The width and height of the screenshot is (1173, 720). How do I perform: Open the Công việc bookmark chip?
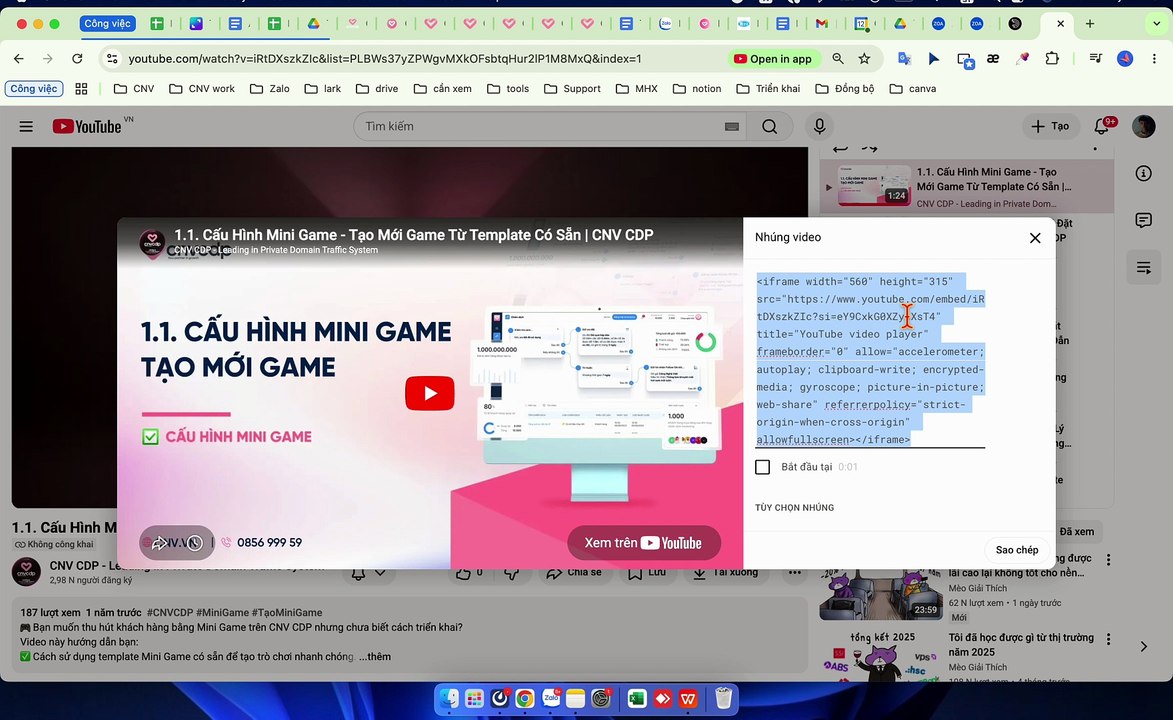[x=34, y=88]
